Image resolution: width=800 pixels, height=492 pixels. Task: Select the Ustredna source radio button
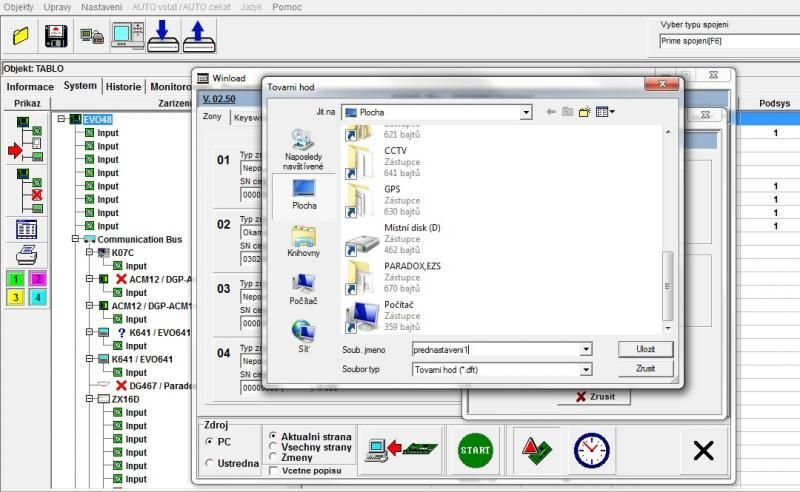pyautogui.click(x=209, y=462)
